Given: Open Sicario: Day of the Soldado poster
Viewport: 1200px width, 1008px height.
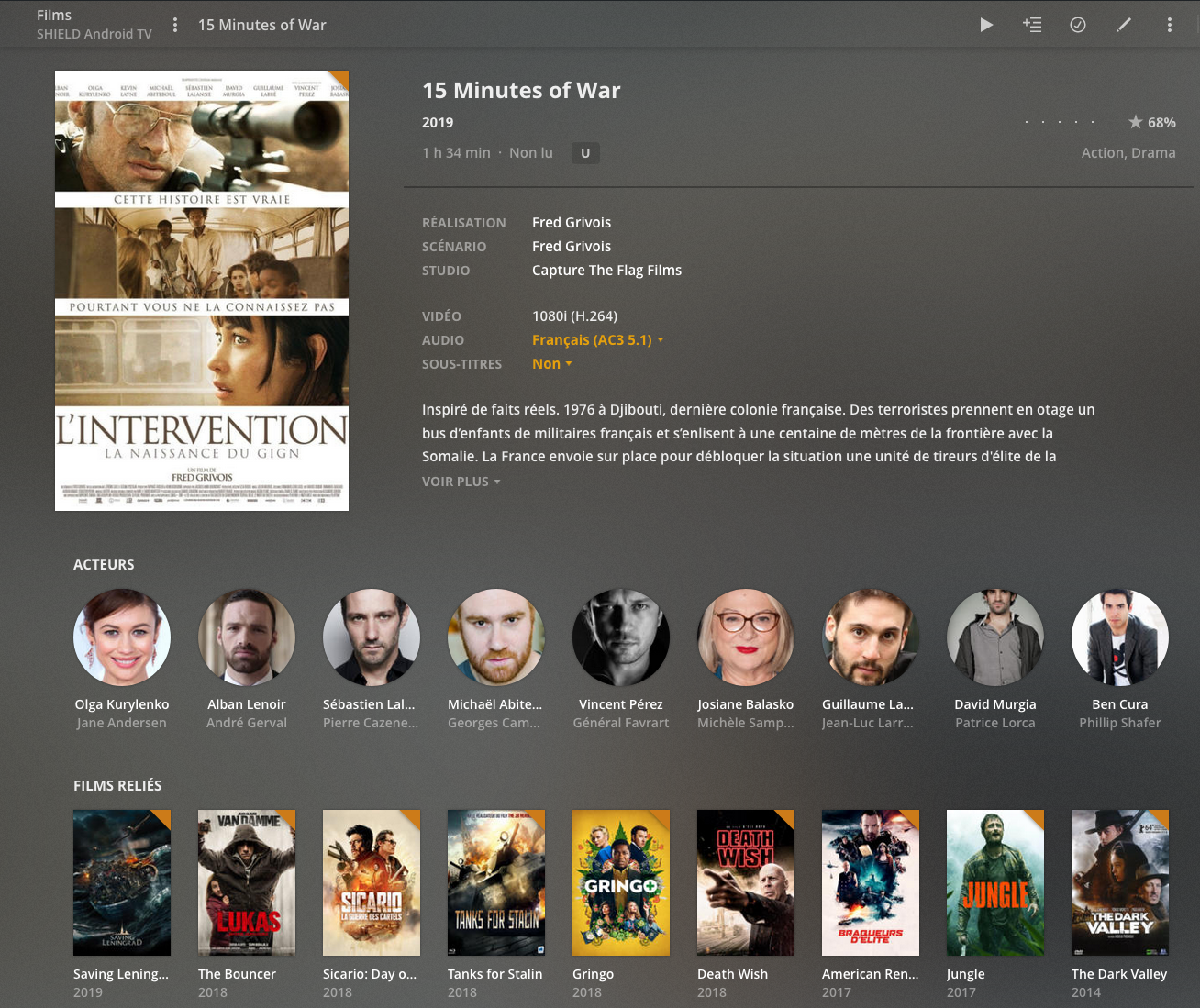Looking at the screenshot, I should [x=372, y=882].
